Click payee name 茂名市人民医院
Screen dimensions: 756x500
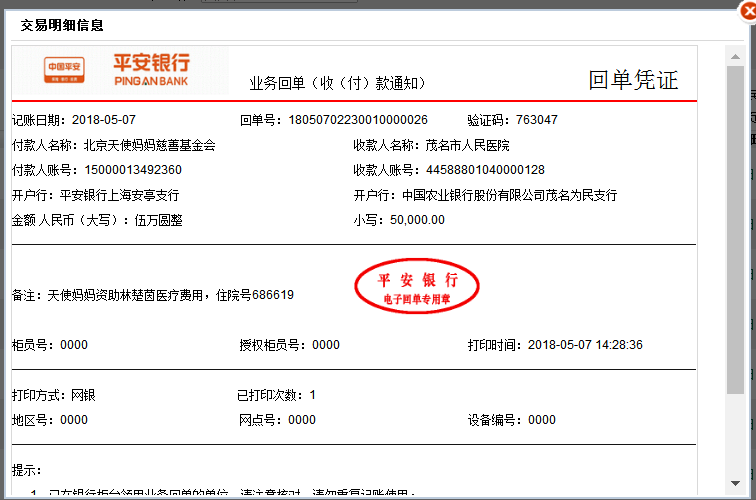tap(467, 145)
